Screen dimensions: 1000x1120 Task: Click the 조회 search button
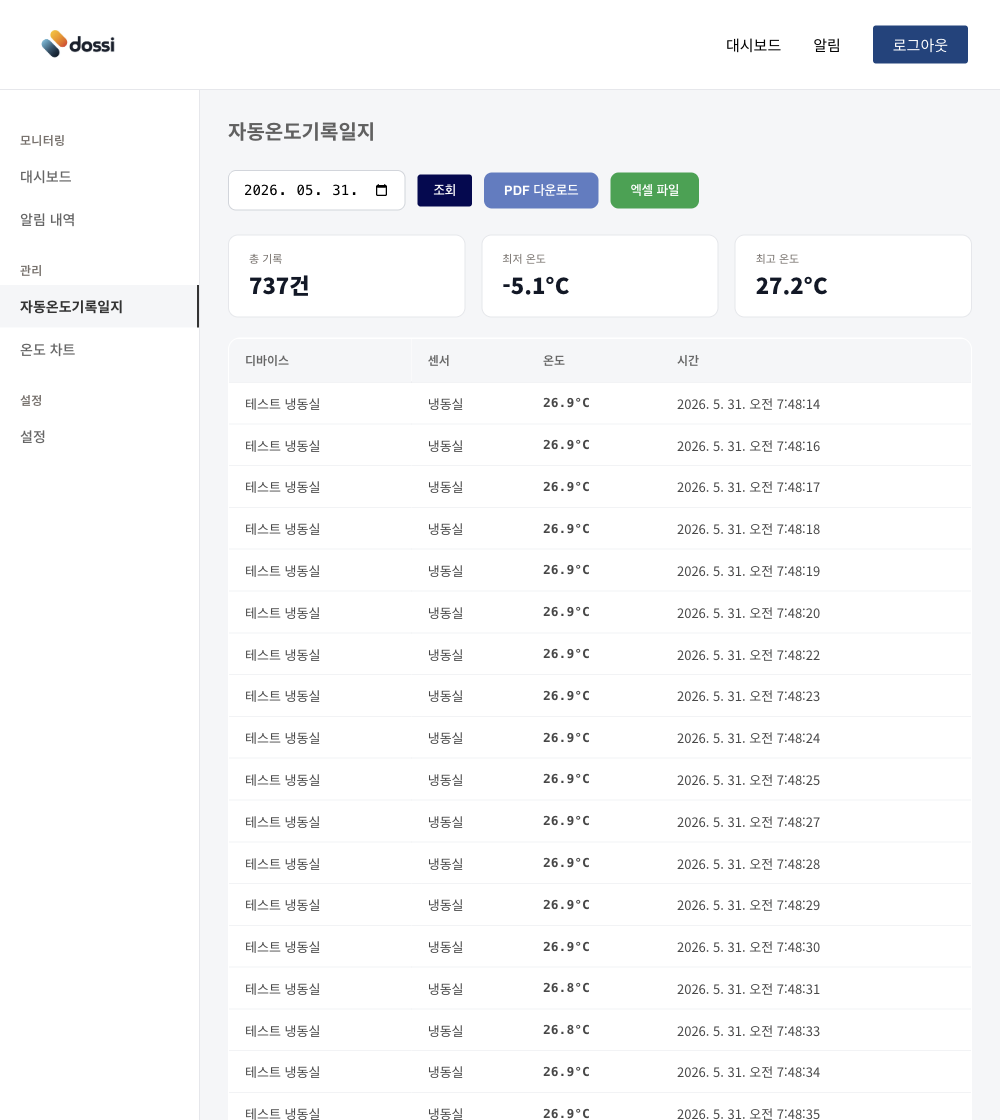coord(444,190)
